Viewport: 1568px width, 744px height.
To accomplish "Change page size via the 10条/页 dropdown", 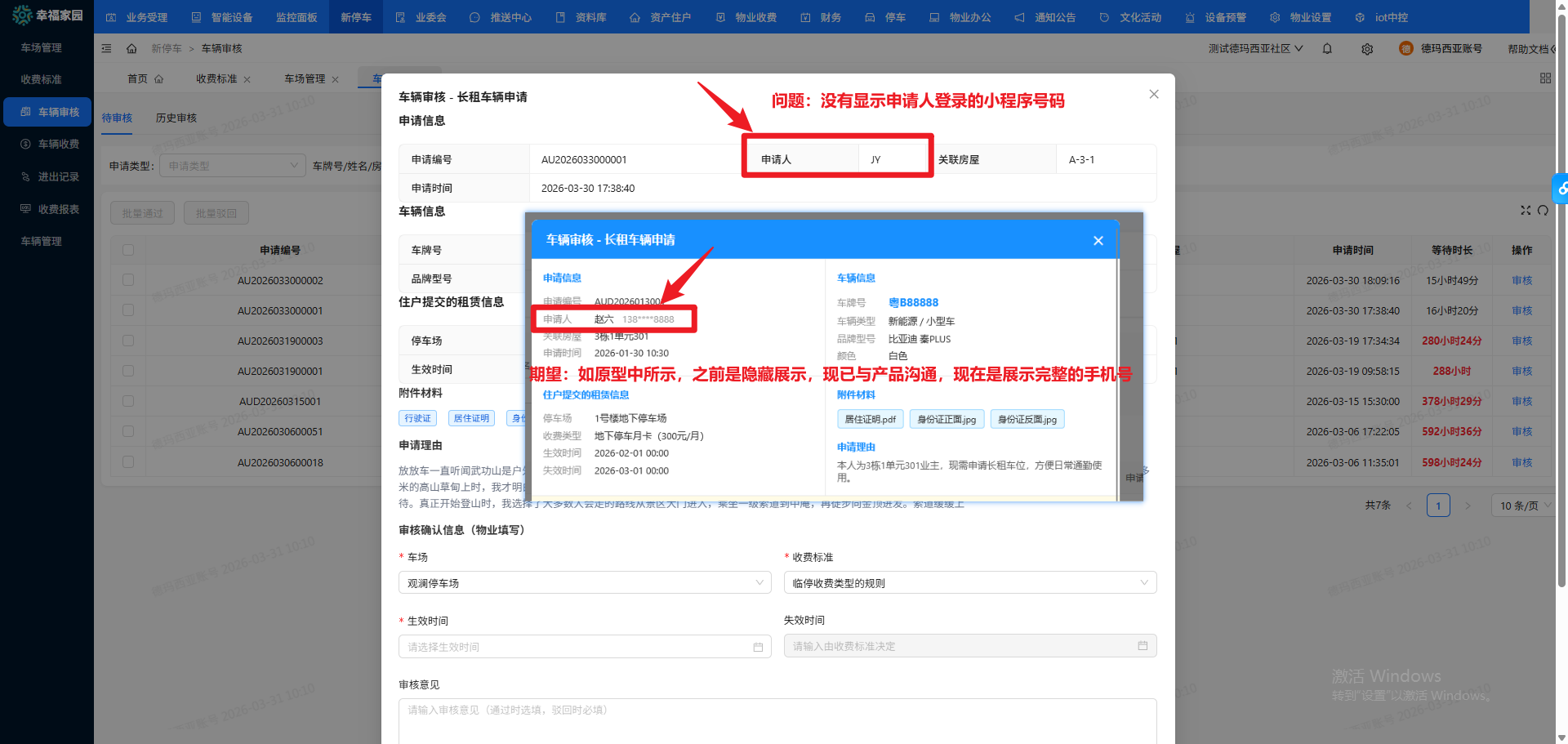I will pyautogui.click(x=1522, y=505).
